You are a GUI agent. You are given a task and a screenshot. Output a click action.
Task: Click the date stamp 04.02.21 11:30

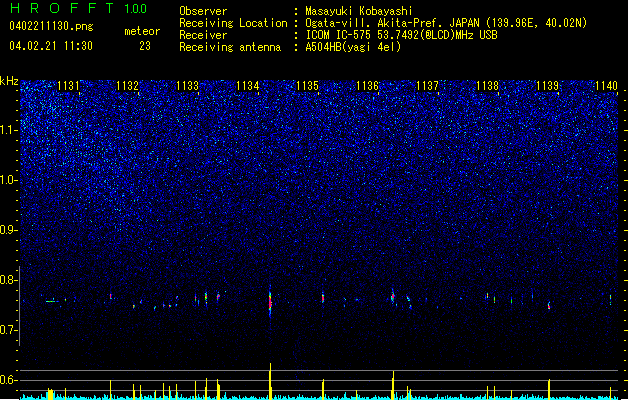pos(51,46)
